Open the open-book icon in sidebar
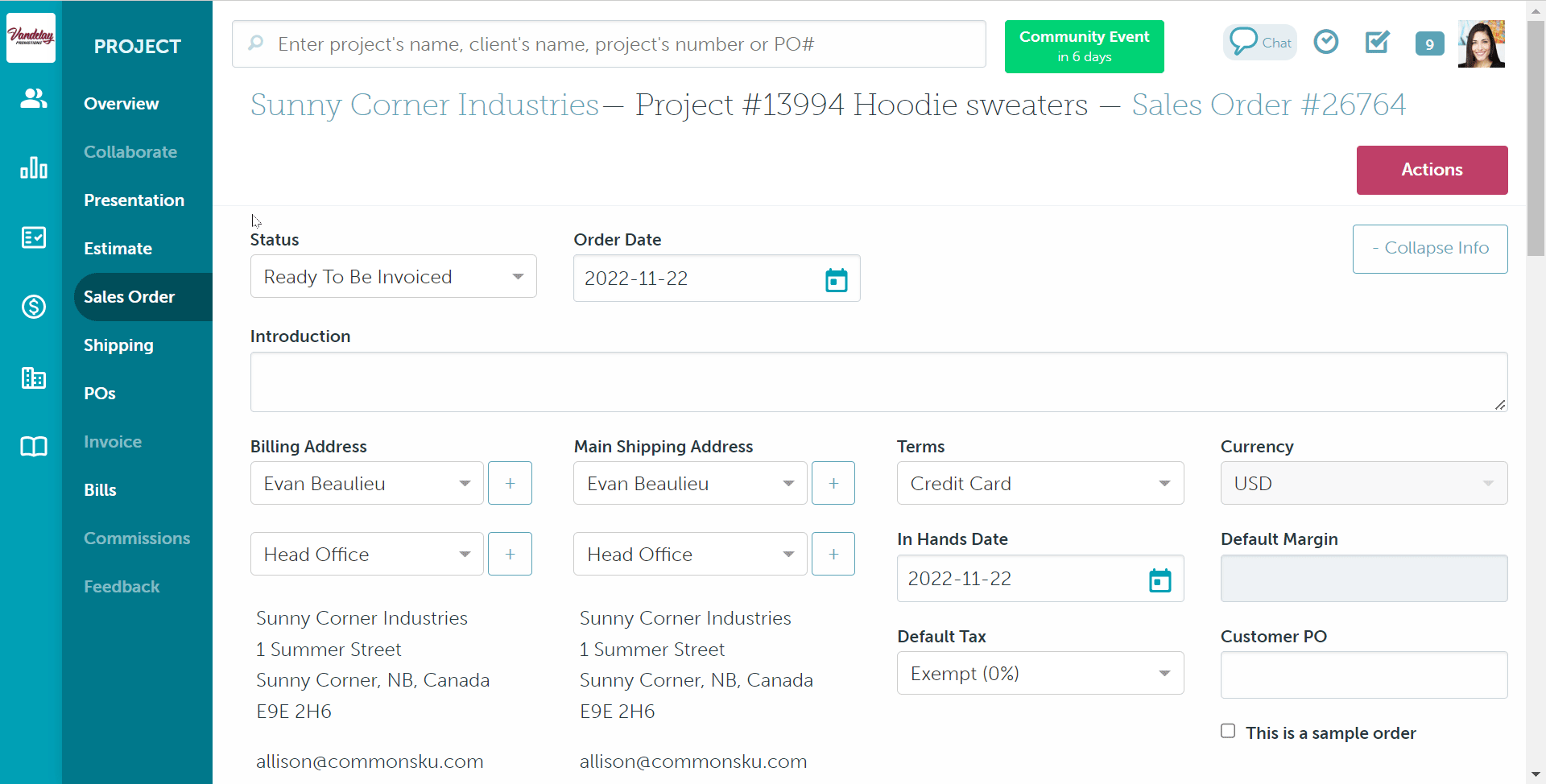Image resolution: width=1546 pixels, height=784 pixels. (33, 447)
